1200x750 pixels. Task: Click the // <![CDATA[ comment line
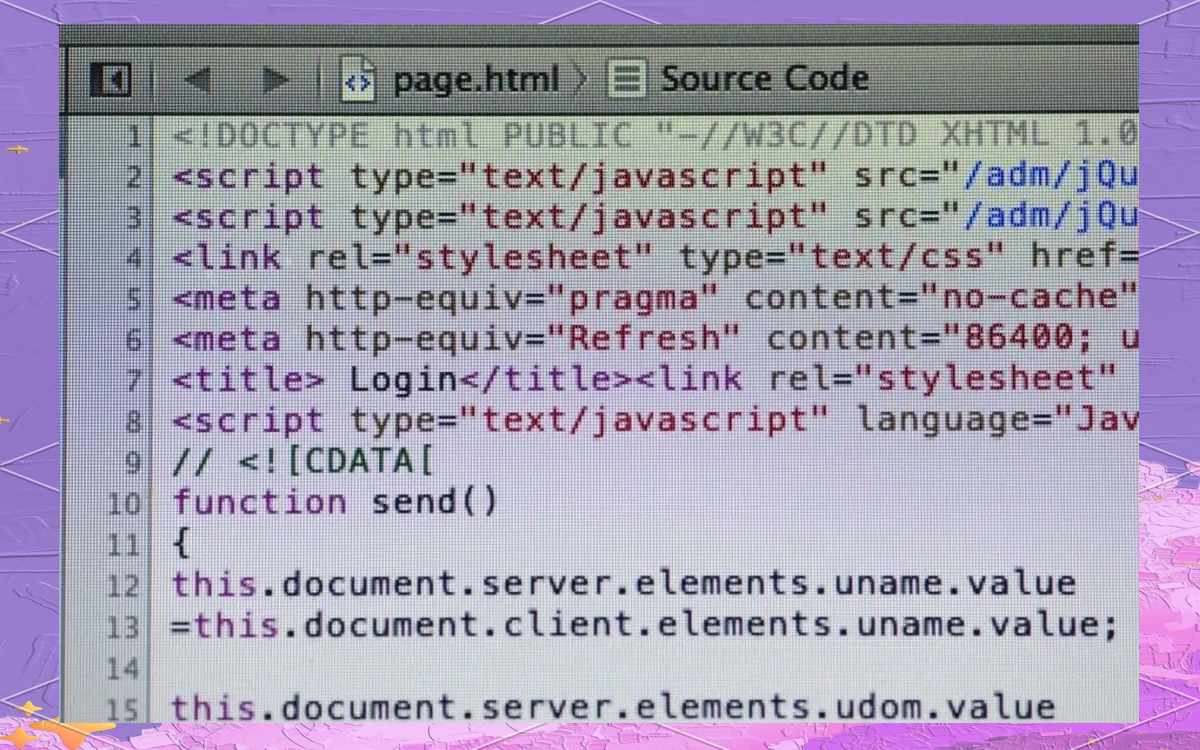point(302,461)
